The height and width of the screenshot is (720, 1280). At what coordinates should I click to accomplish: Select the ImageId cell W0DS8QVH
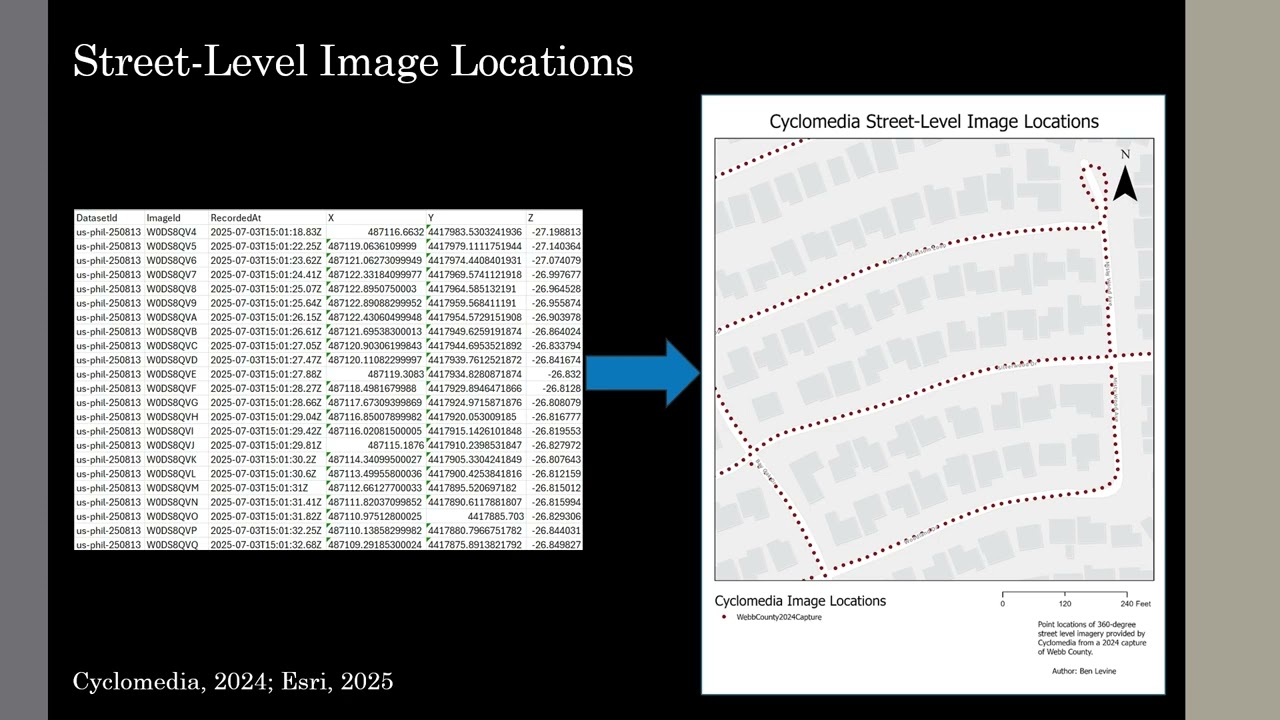pos(171,416)
